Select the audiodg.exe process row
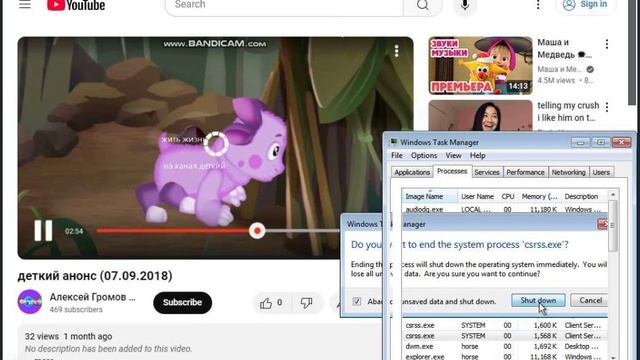This screenshot has width=640, height=360. pyautogui.click(x=504, y=209)
